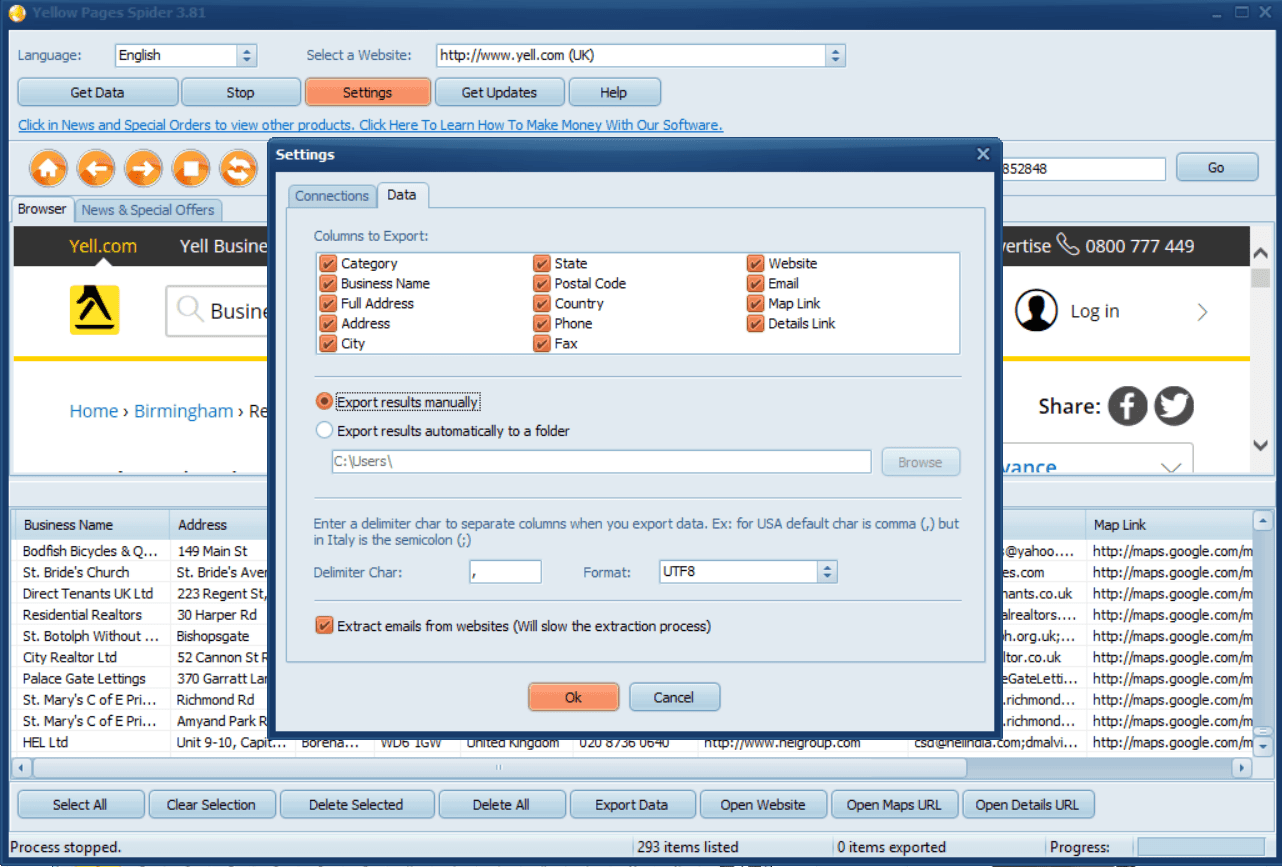Expand the relevance sort dropdown on webpage
Viewport: 1282px width, 867px height.
coord(1171,467)
